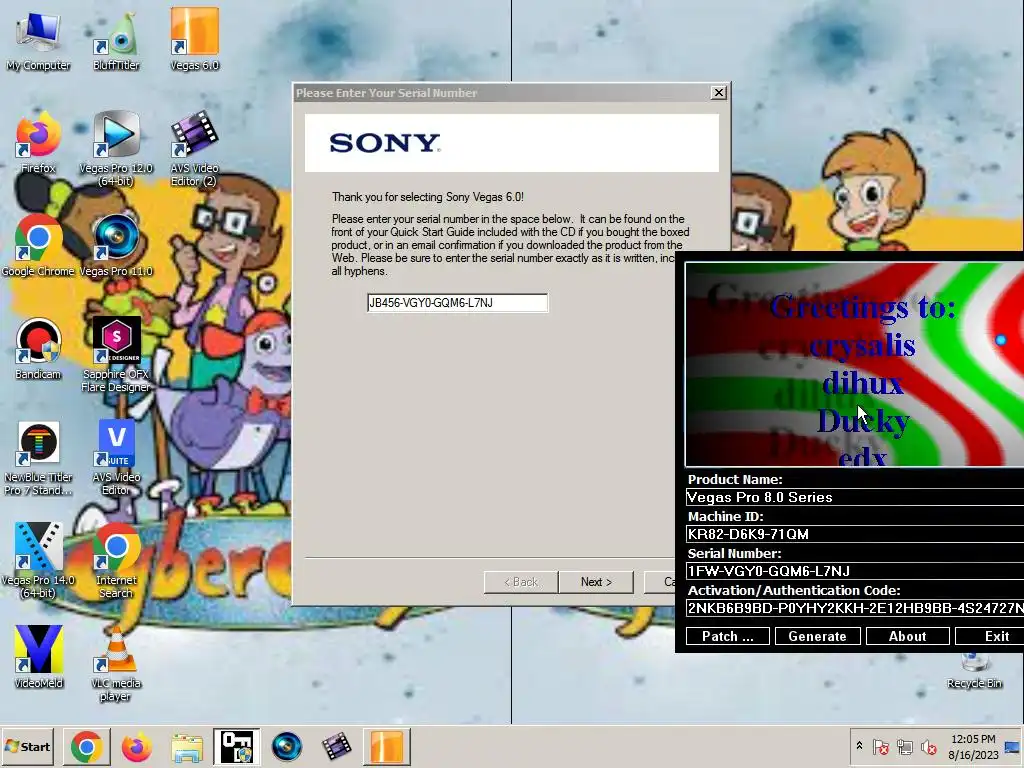Open Bandicam desktop shortcut
This screenshot has width=1024, height=768.
pyautogui.click(x=38, y=349)
